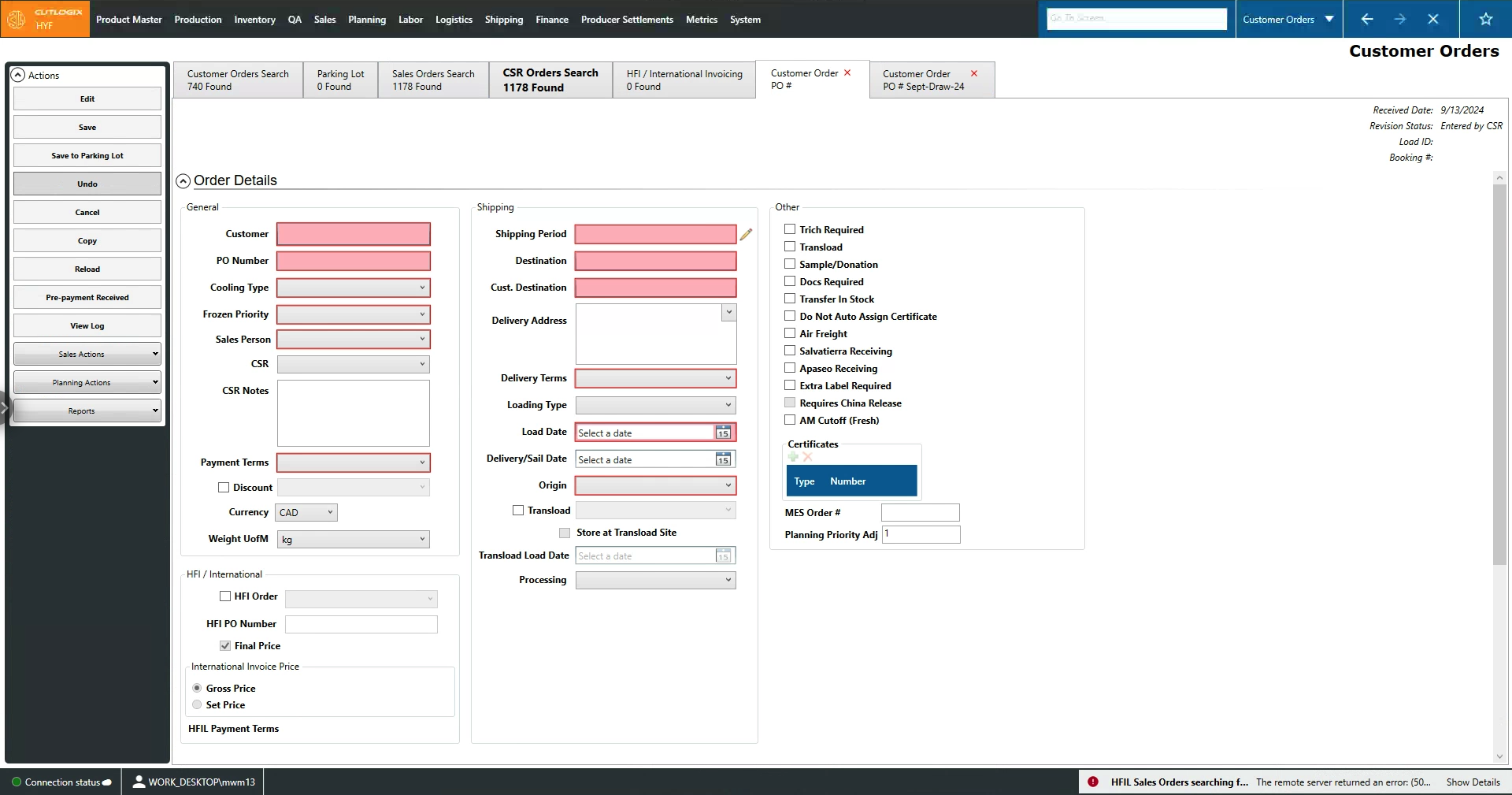Open the Currency CAD dropdown
The image size is (1512, 795).
306,512
